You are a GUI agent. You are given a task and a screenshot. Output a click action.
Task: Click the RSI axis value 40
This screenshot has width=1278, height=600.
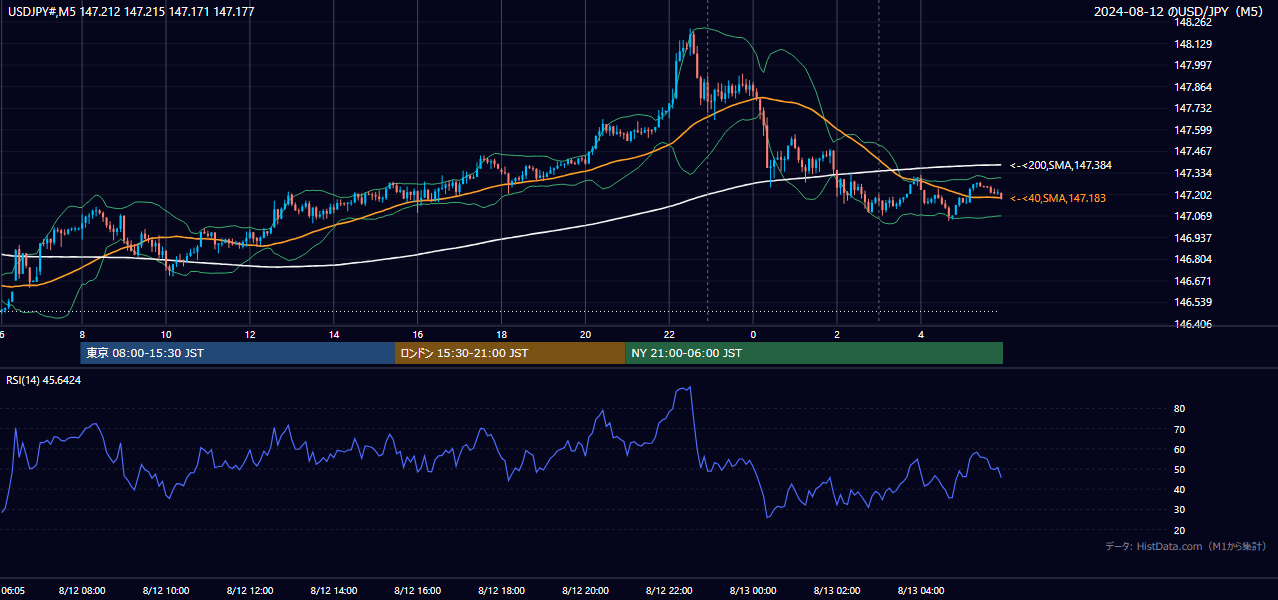click(x=1180, y=489)
